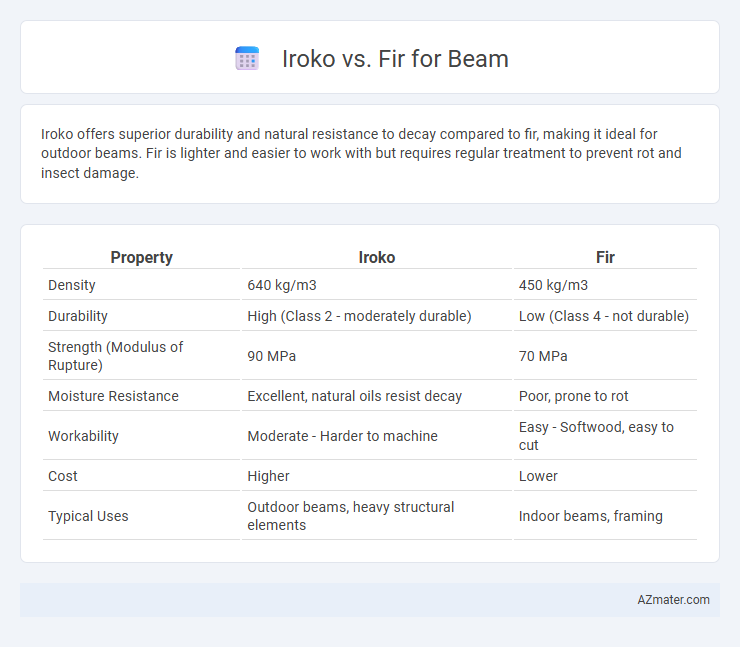Select the '90 MPa' value
Viewport: 740px width, 647px height.
(271, 356)
